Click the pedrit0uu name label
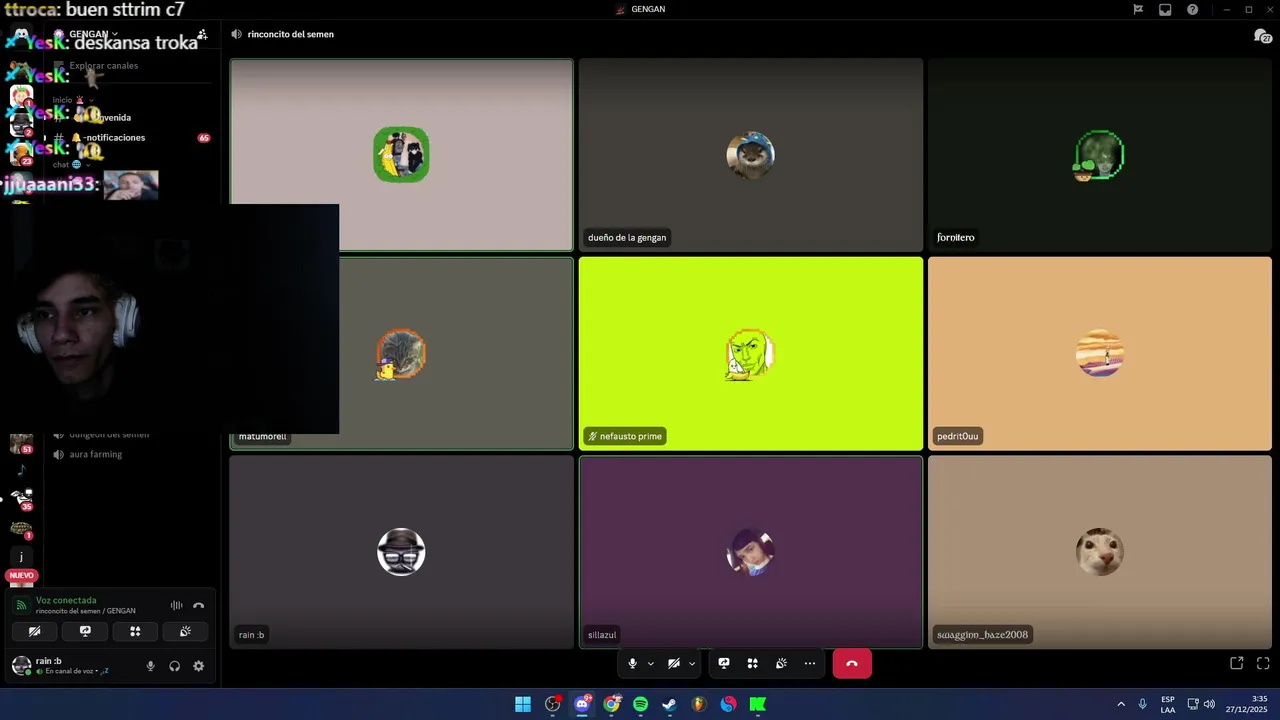This screenshot has width=1280, height=720. (957, 436)
